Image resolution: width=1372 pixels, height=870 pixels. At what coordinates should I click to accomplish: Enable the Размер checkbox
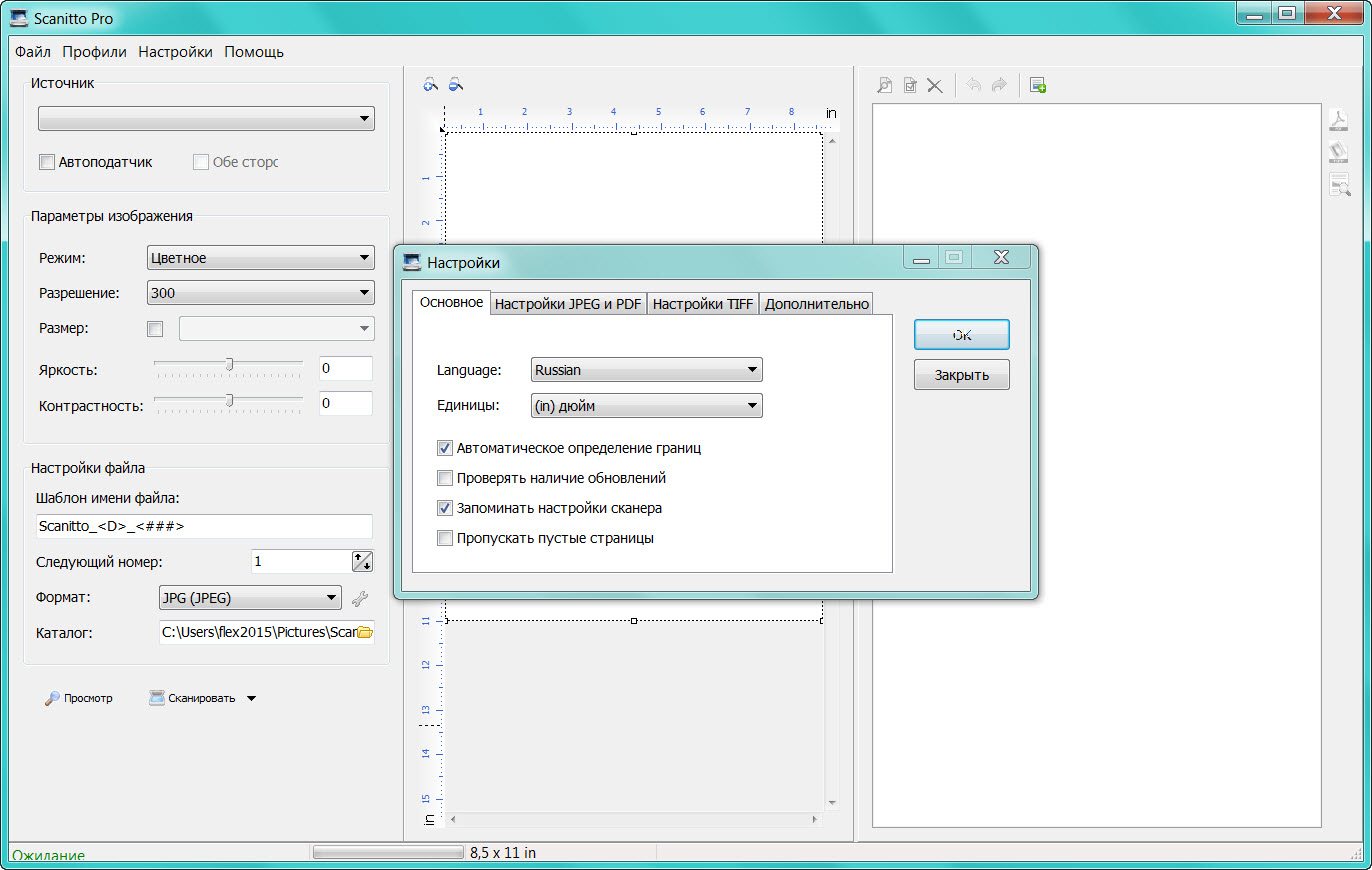click(x=154, y=328)
